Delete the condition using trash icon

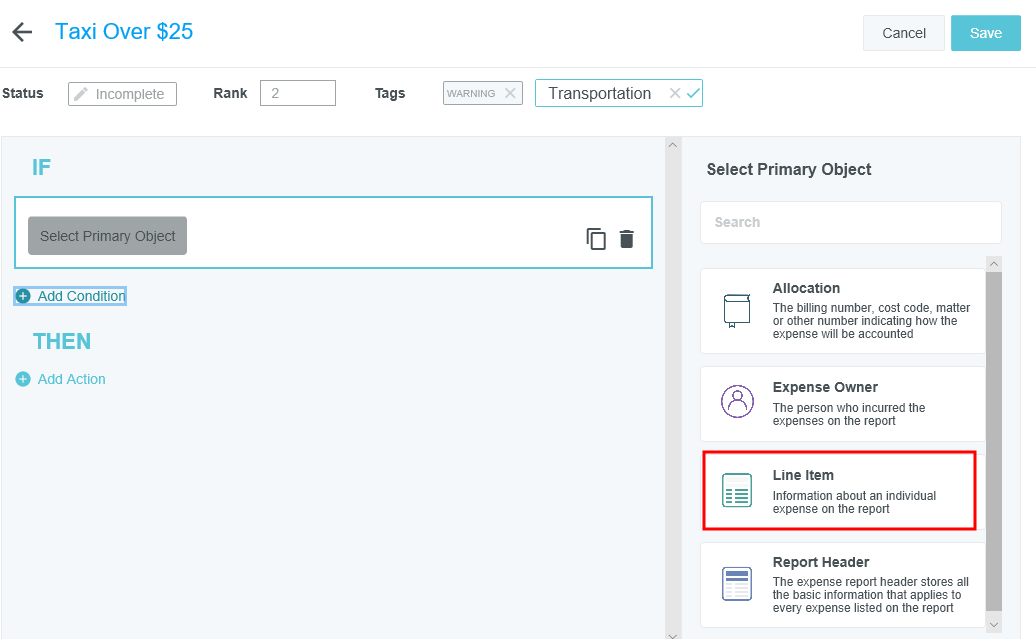click(627, 239)
